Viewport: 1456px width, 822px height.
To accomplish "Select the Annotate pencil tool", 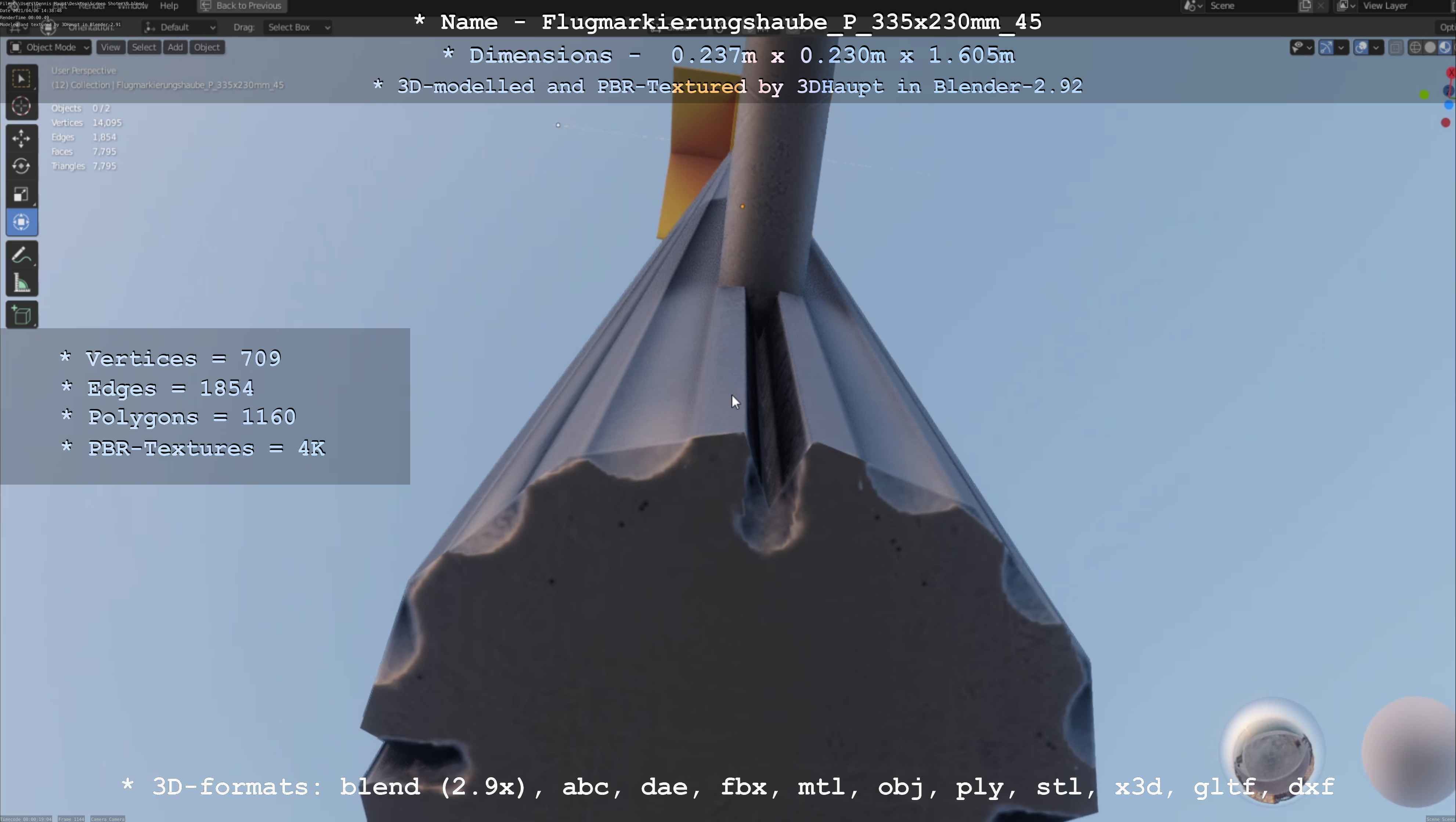I will click(21, 256).
